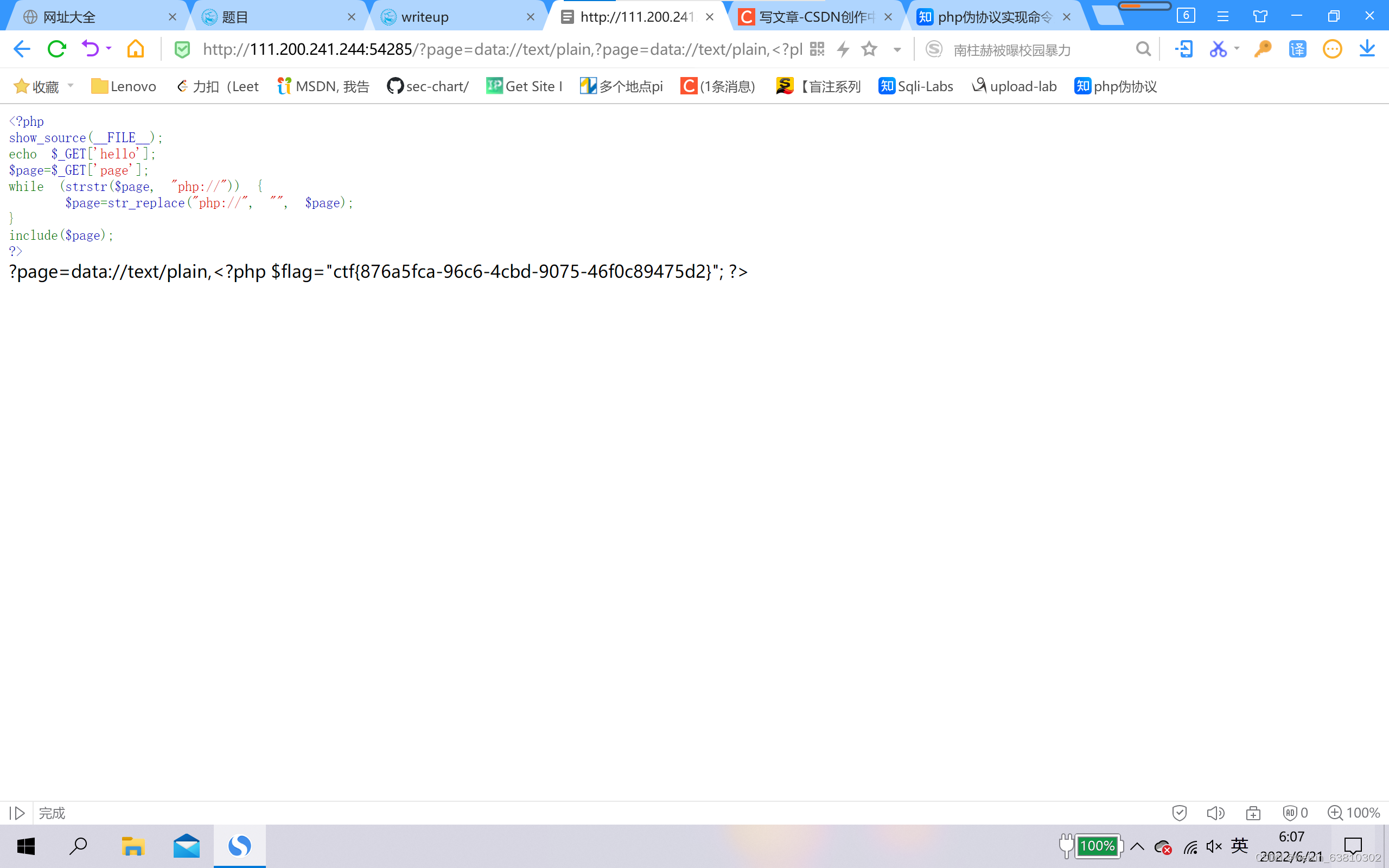
Task: Expand the undo history dropdown arrow
Action: point(109,49)
